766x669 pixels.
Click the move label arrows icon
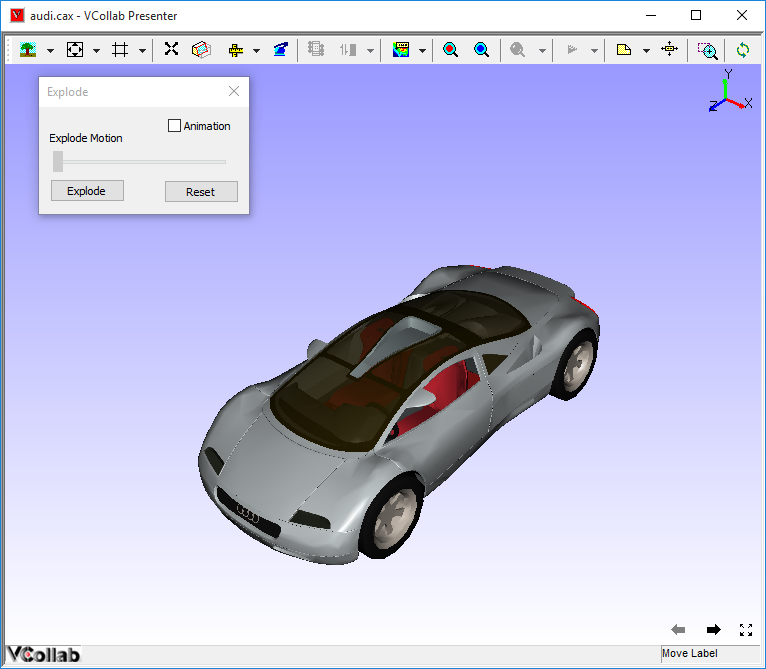click(669, 49)
